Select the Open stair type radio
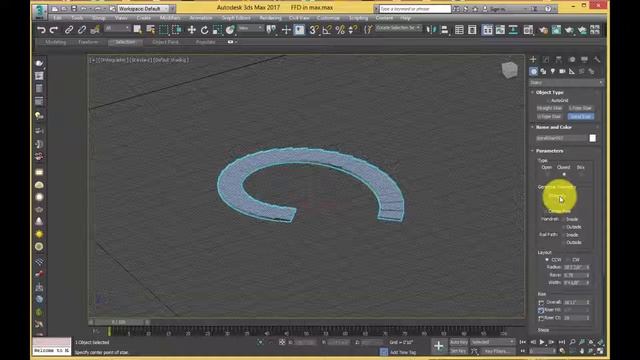Screen dimensions: 640x360 [547, 175]
